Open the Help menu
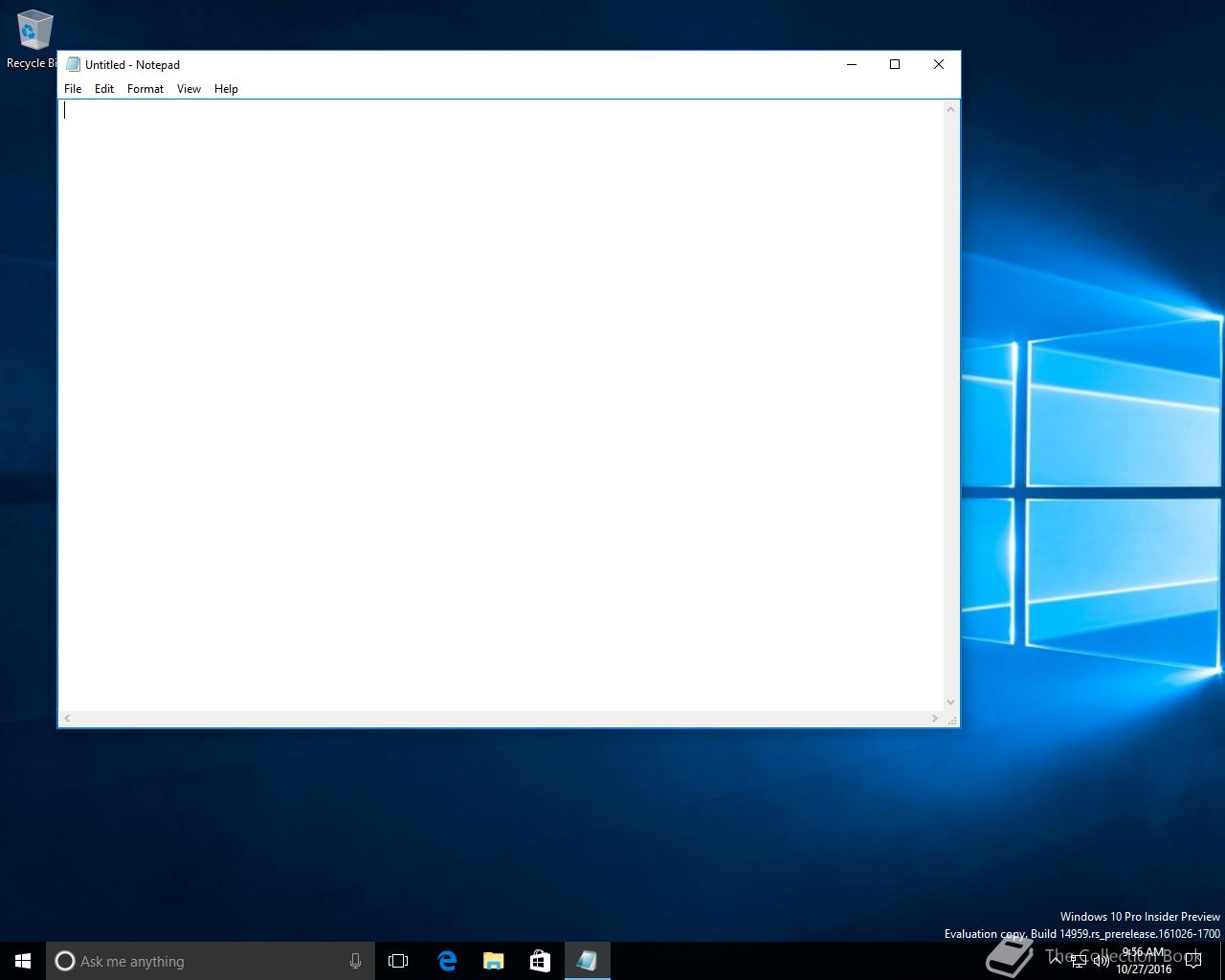This screenshot has height=980, width=1225. 226,89
